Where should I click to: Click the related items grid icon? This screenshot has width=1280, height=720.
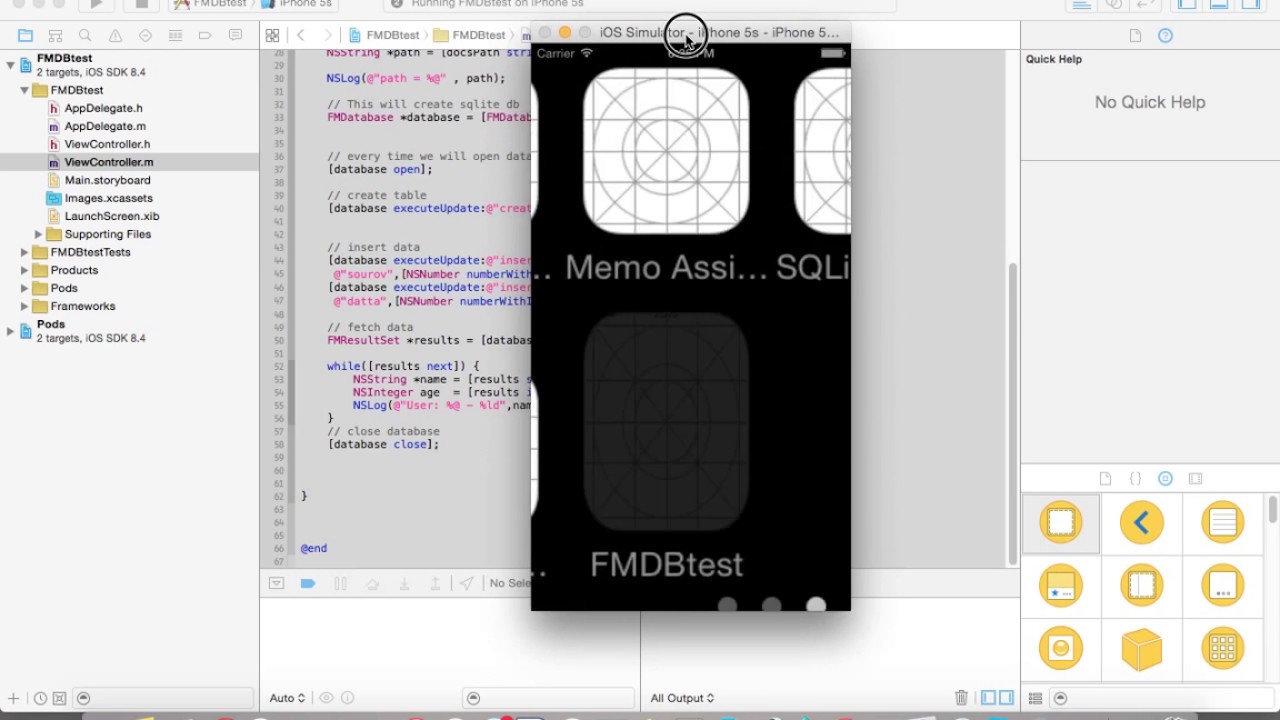[272, 35]
